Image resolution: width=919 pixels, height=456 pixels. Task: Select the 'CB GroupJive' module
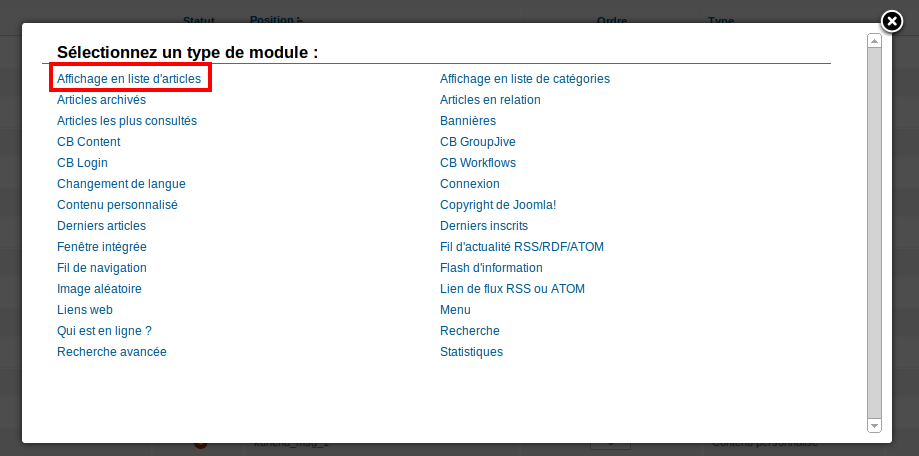pyautogui.click(x=478, y=142)
